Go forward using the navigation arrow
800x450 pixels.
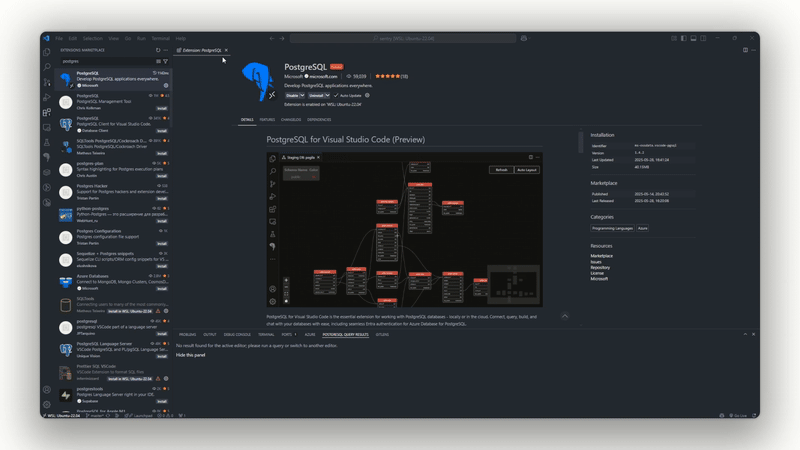coord(282,38)
